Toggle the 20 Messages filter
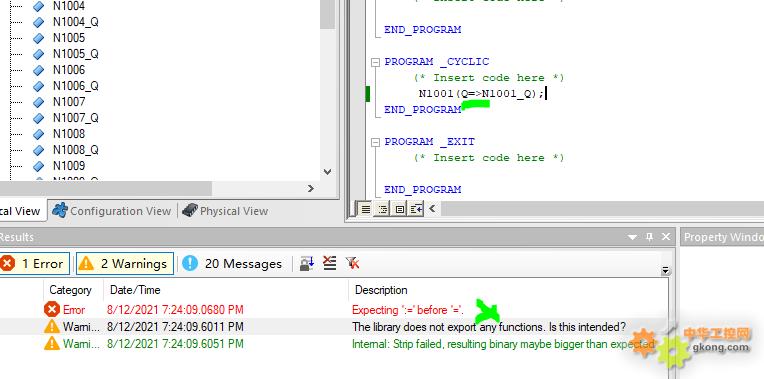764x379 pixels. click(232, 264)
